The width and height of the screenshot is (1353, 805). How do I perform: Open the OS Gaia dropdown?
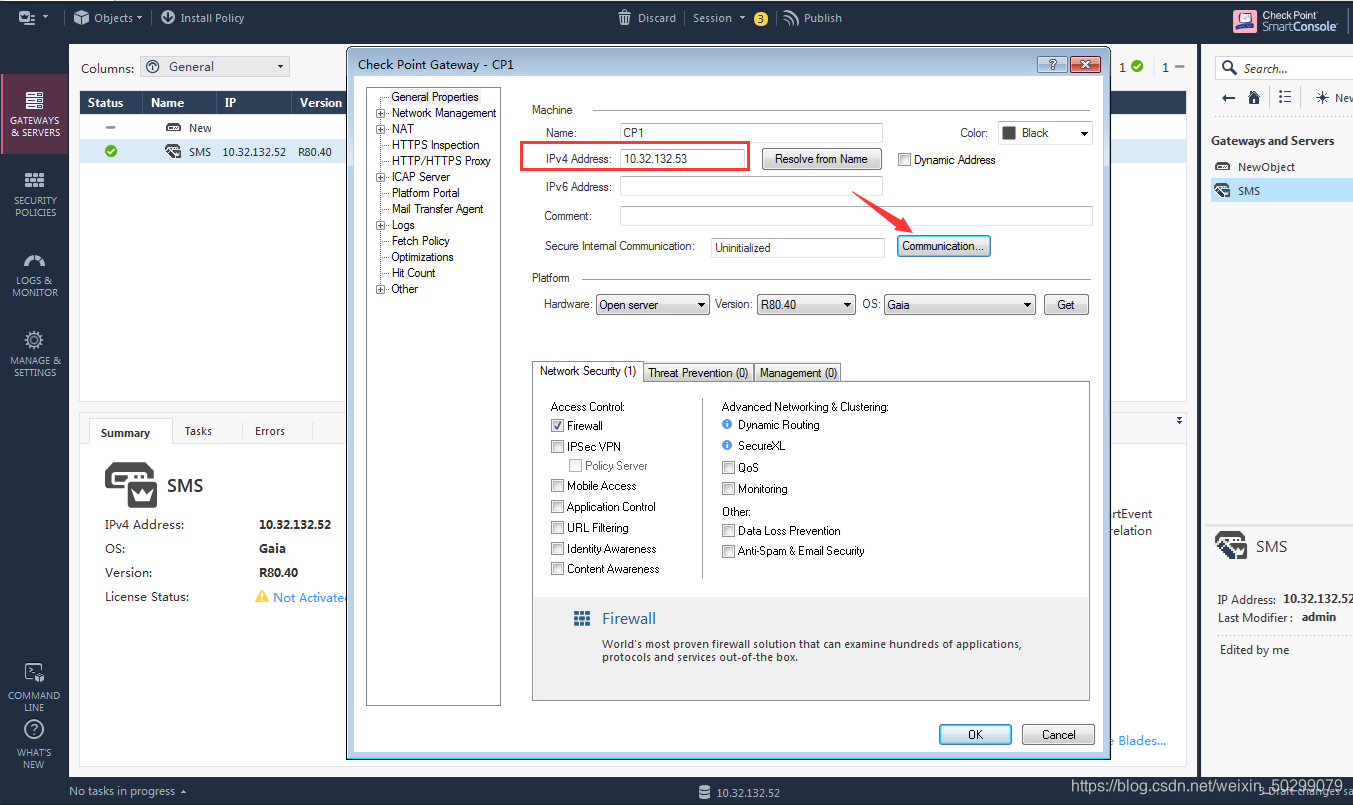[x=960, y=305]
